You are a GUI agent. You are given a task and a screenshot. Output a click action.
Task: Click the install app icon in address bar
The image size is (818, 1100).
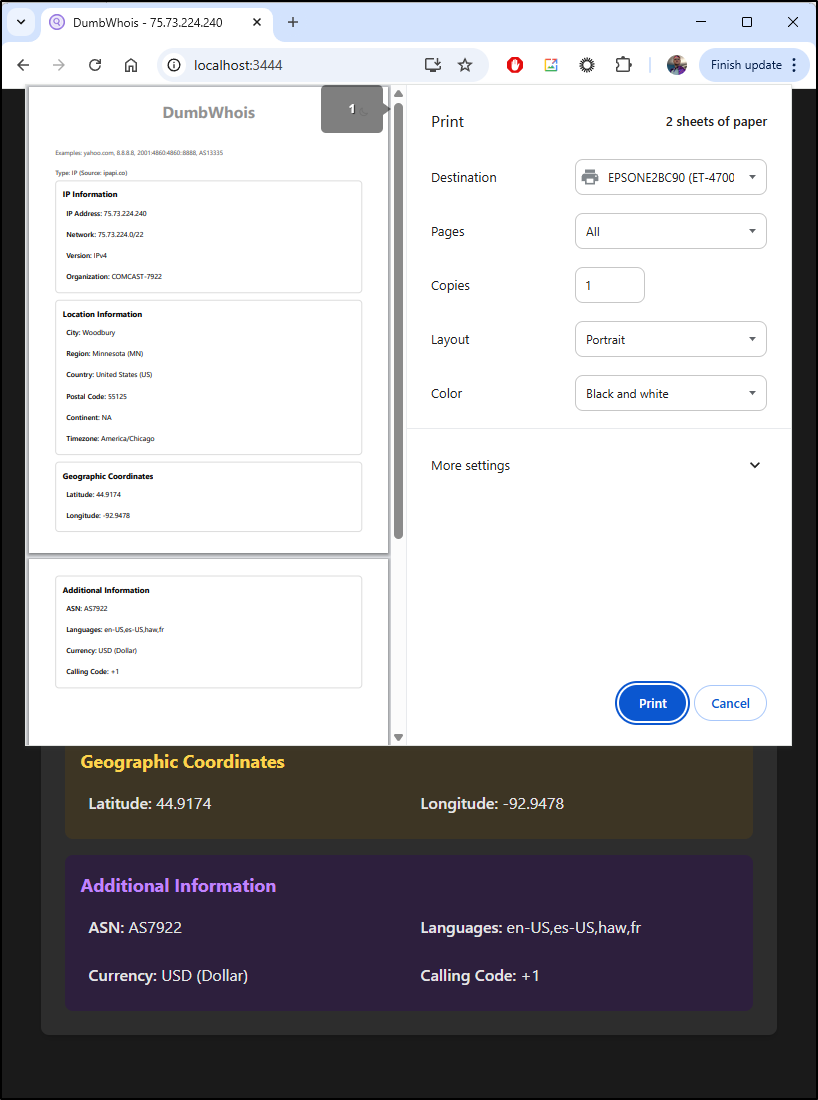[432, 65]
